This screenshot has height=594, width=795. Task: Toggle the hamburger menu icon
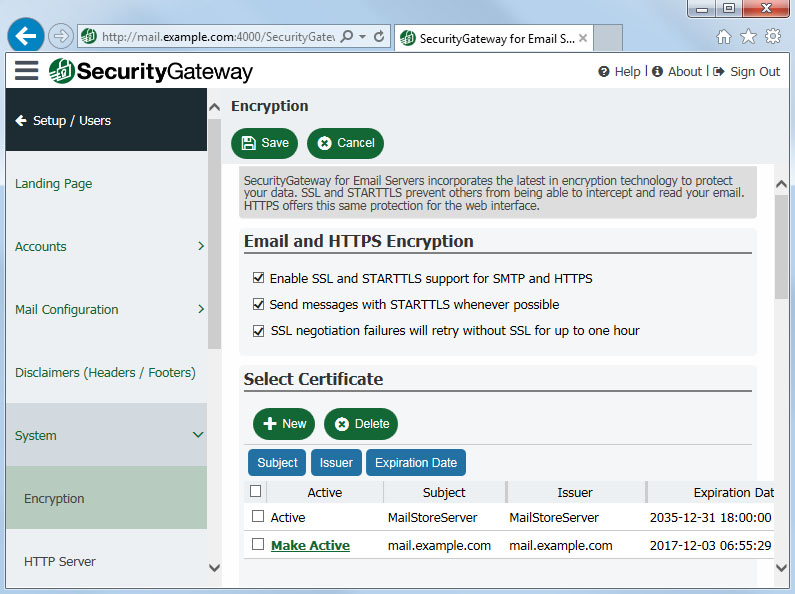[x=26, y=70]
